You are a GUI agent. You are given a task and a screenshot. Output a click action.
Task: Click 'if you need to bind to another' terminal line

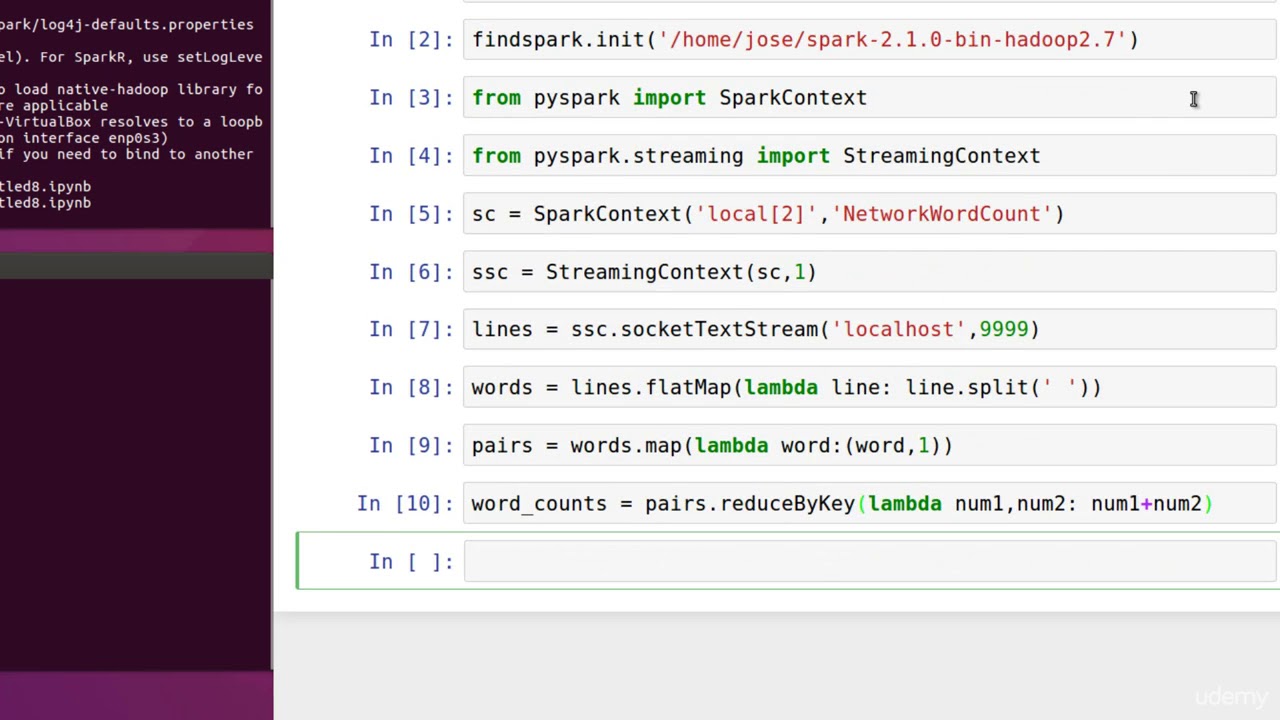coord(127,154)
